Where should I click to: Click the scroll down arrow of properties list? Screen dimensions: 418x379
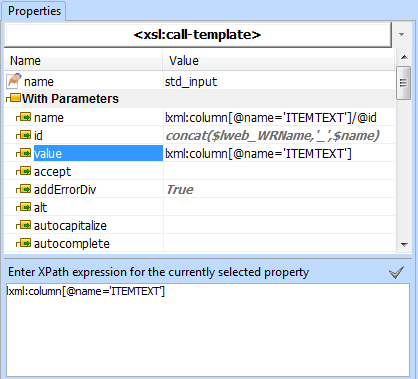(404, 245)
